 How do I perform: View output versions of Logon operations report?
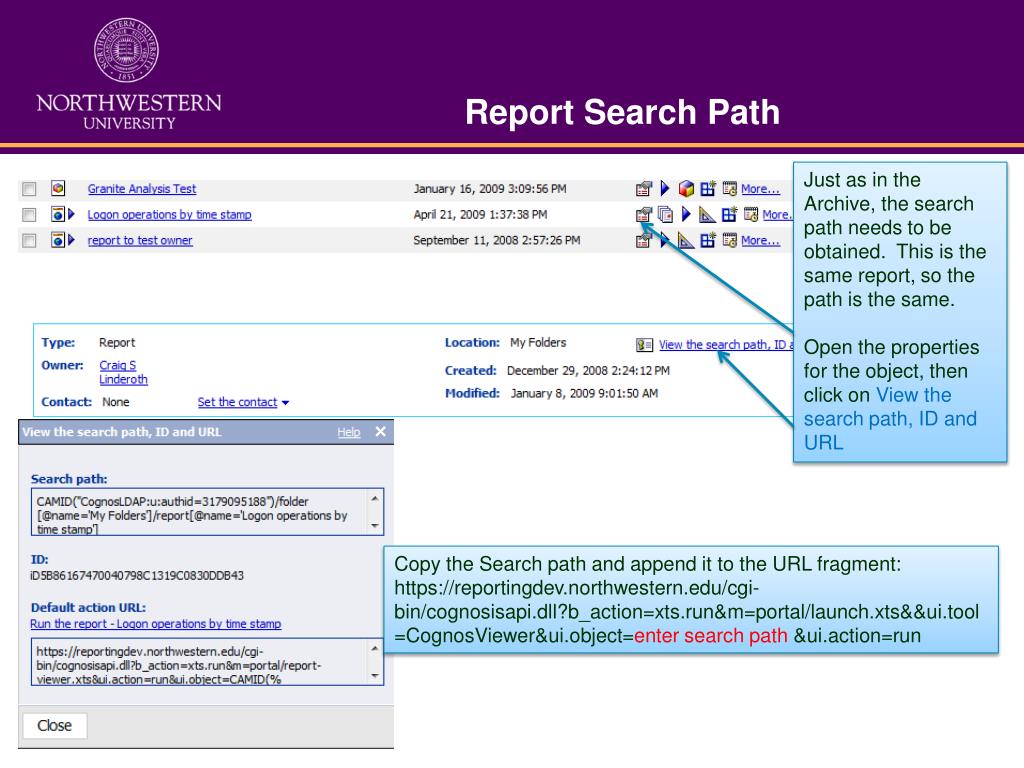click(665, 214)
